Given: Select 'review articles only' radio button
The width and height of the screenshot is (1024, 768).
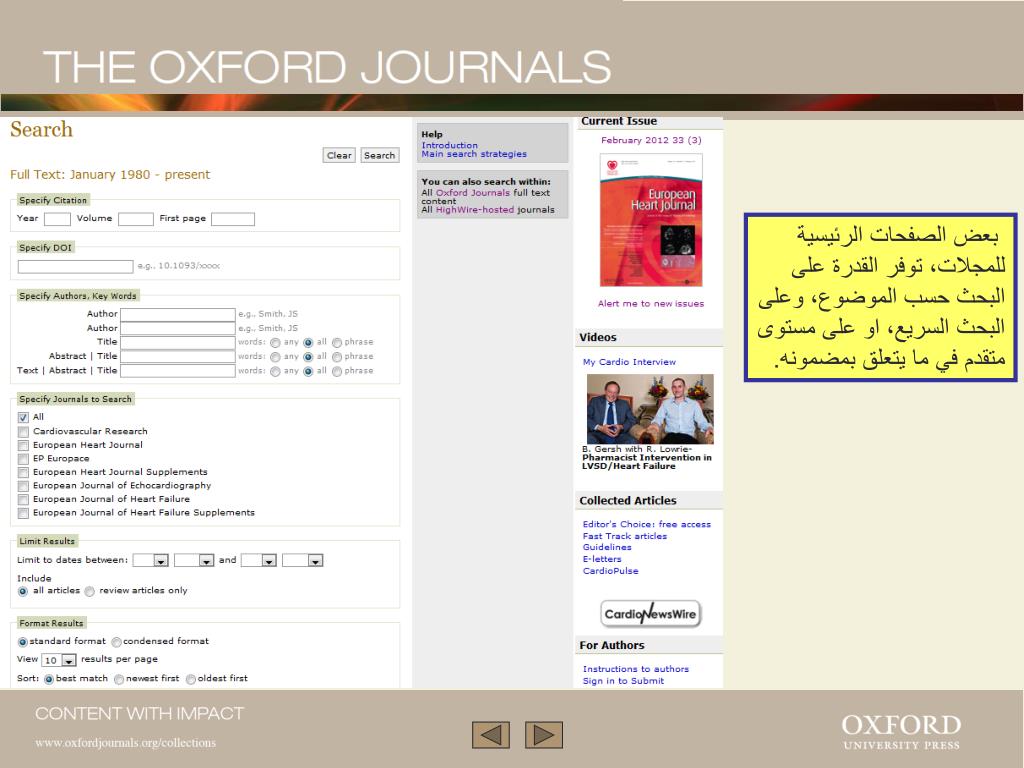Looking at the screenshot, I should (x=89, y=591).
